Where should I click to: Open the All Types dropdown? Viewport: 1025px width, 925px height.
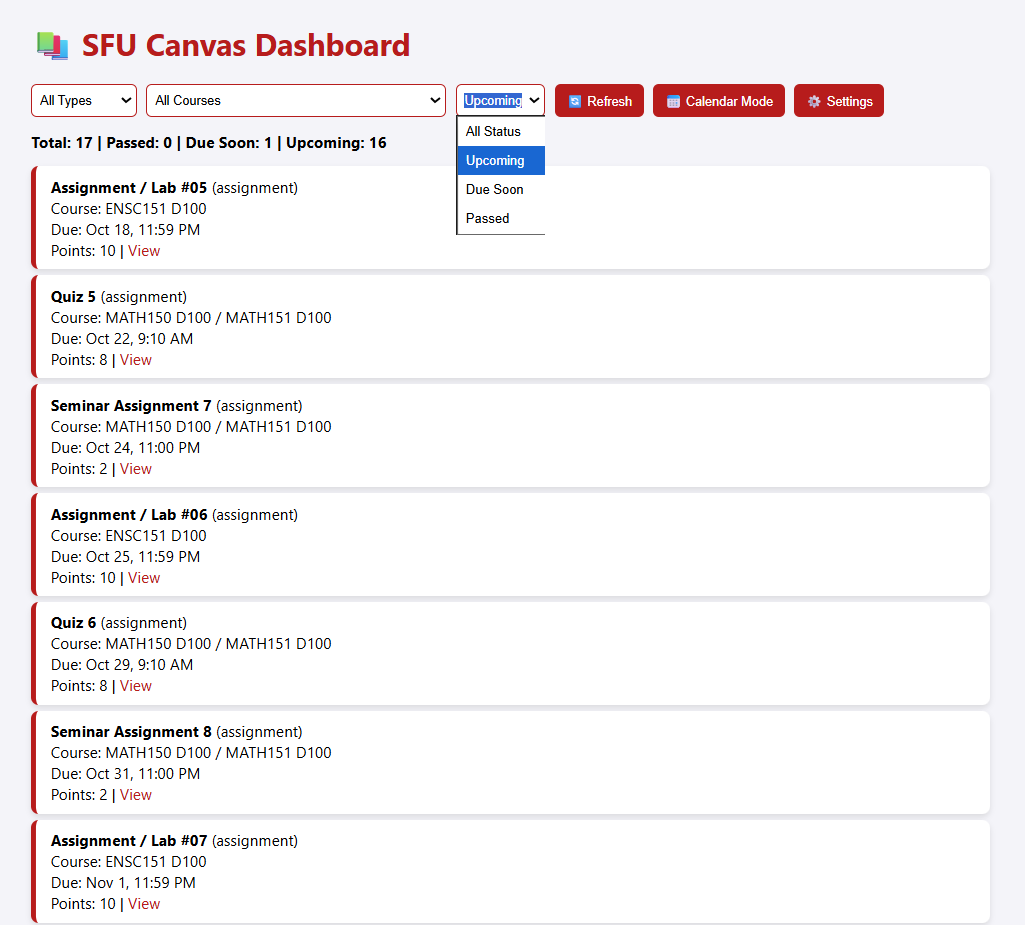84,101
